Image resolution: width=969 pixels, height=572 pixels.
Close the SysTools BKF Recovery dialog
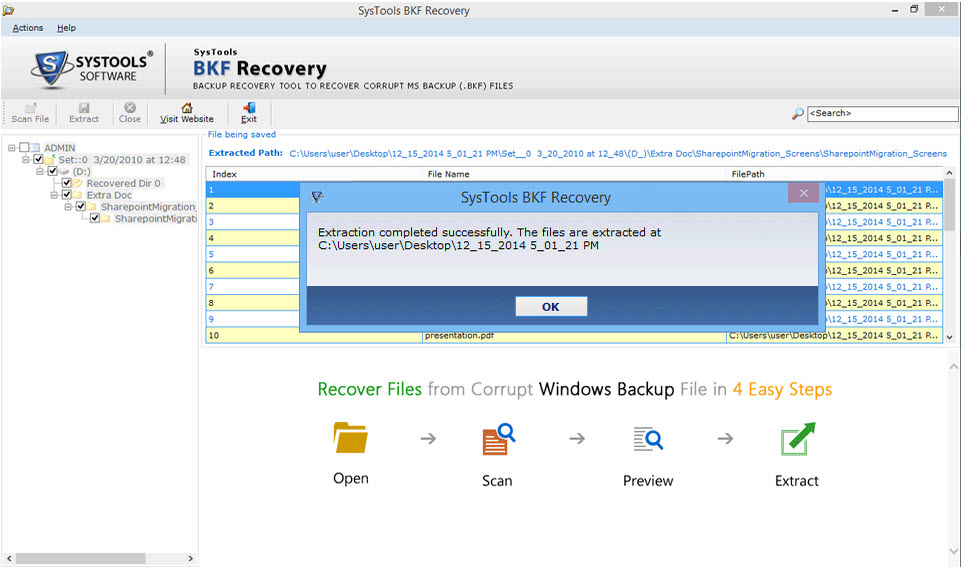click(x=803, y=193)
